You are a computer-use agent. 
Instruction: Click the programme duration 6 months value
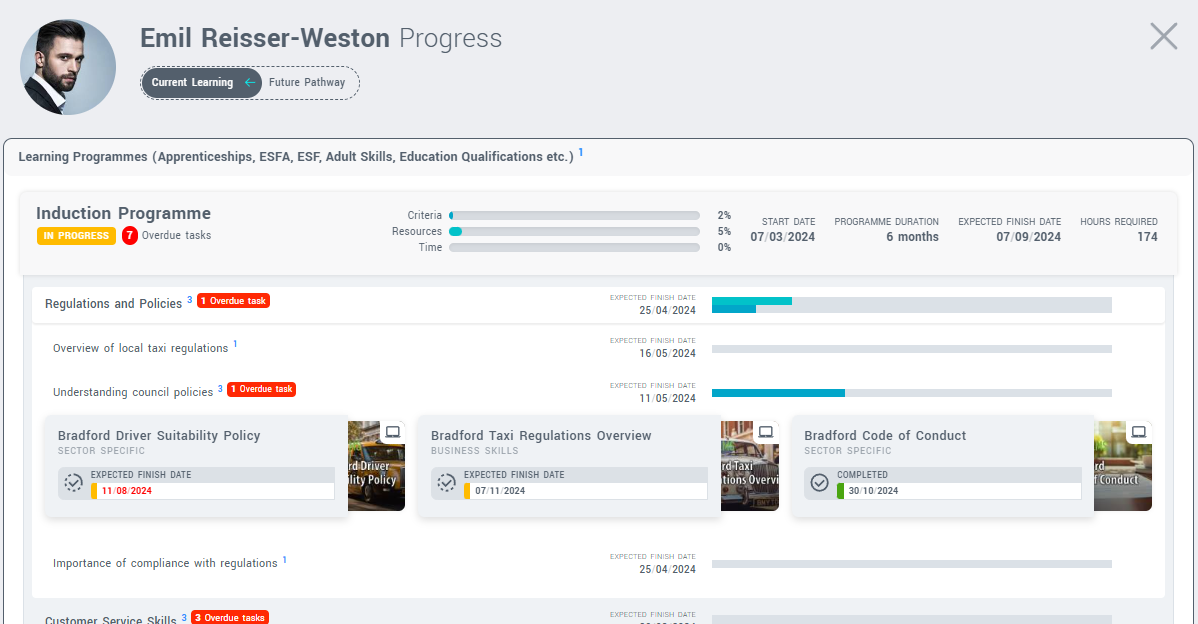pyautogui.click(x=912, y=237)
